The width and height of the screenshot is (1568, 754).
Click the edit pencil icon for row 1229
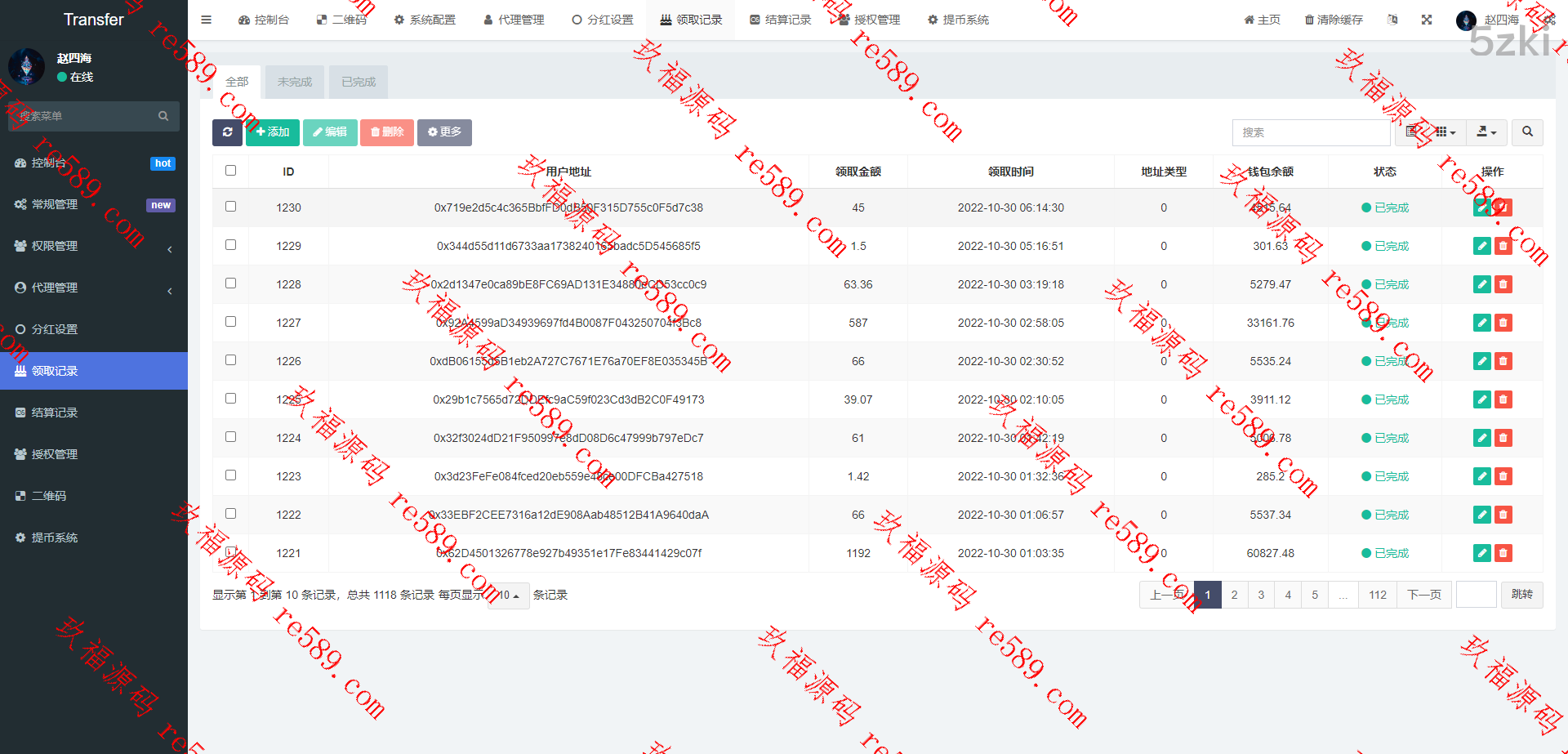(1481, 246)
